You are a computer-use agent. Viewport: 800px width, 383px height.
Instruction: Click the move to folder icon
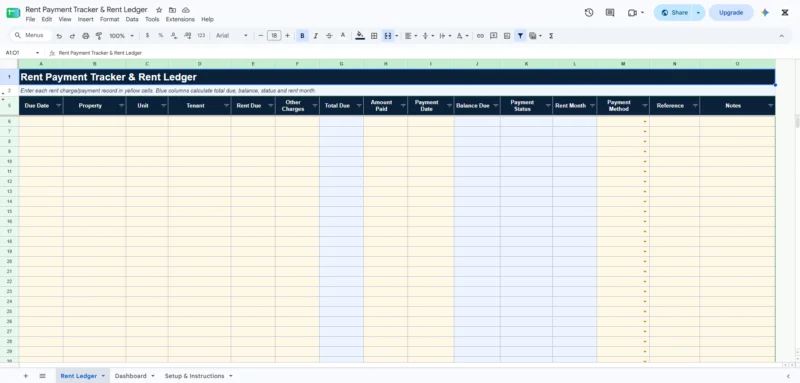click(172, 10)
